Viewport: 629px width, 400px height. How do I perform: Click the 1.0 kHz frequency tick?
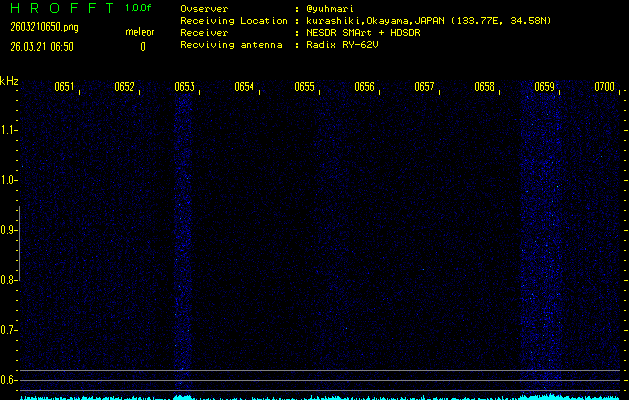[9, 180]
